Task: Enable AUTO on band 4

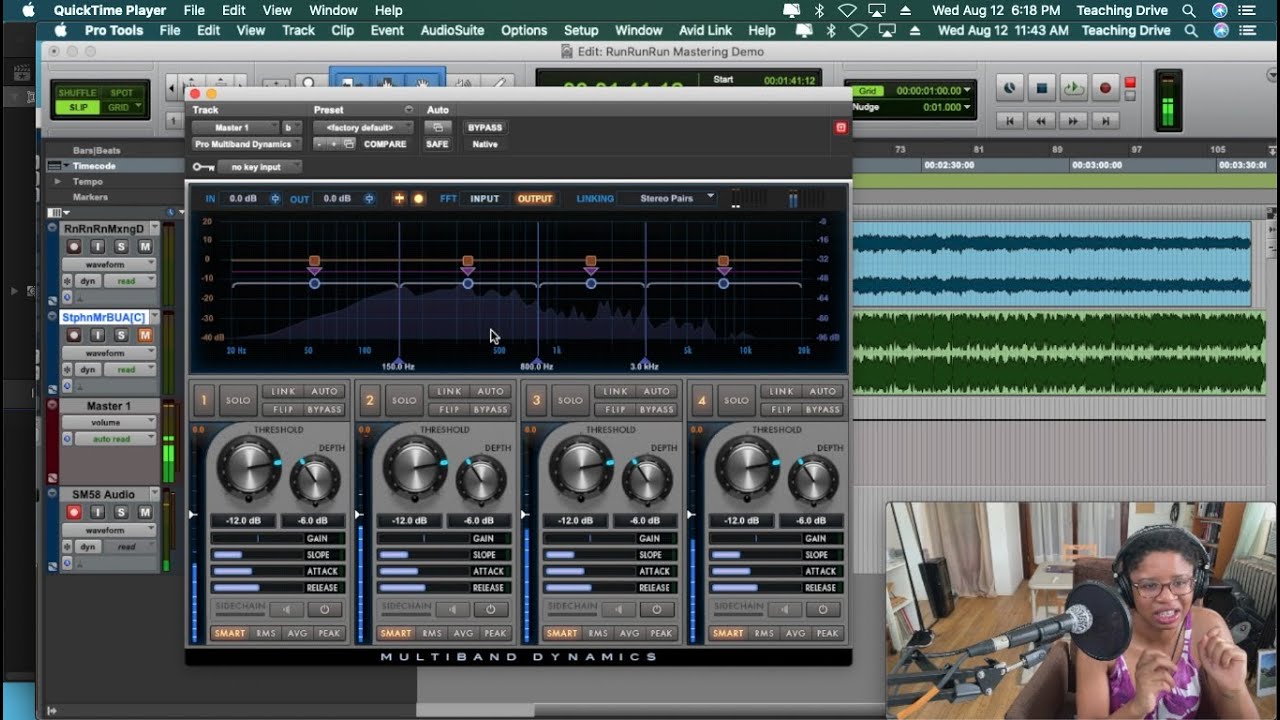Action: click(823, 391)
